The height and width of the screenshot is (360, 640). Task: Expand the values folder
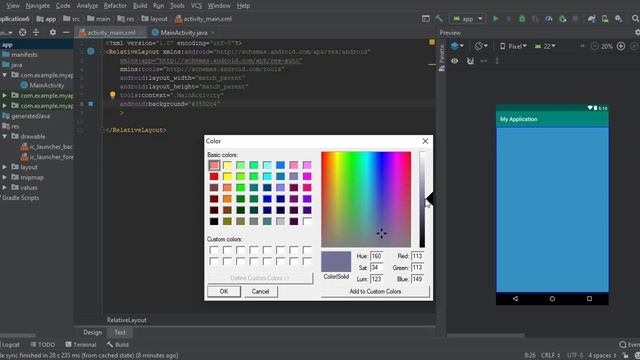pyautogui.click(x=5, y=187)
